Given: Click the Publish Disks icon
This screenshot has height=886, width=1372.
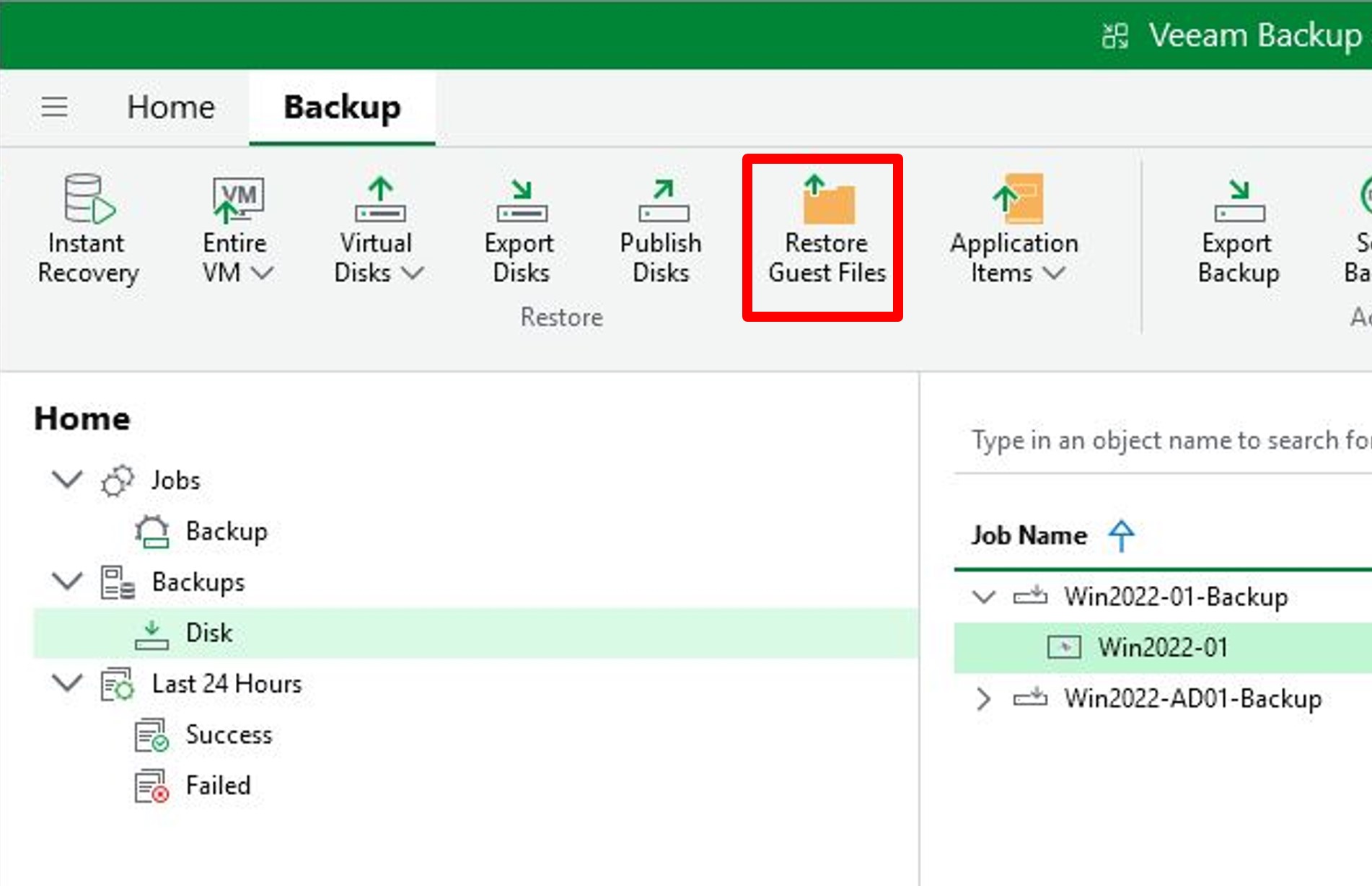Looking at the screenshot, I should pos(663,201).
